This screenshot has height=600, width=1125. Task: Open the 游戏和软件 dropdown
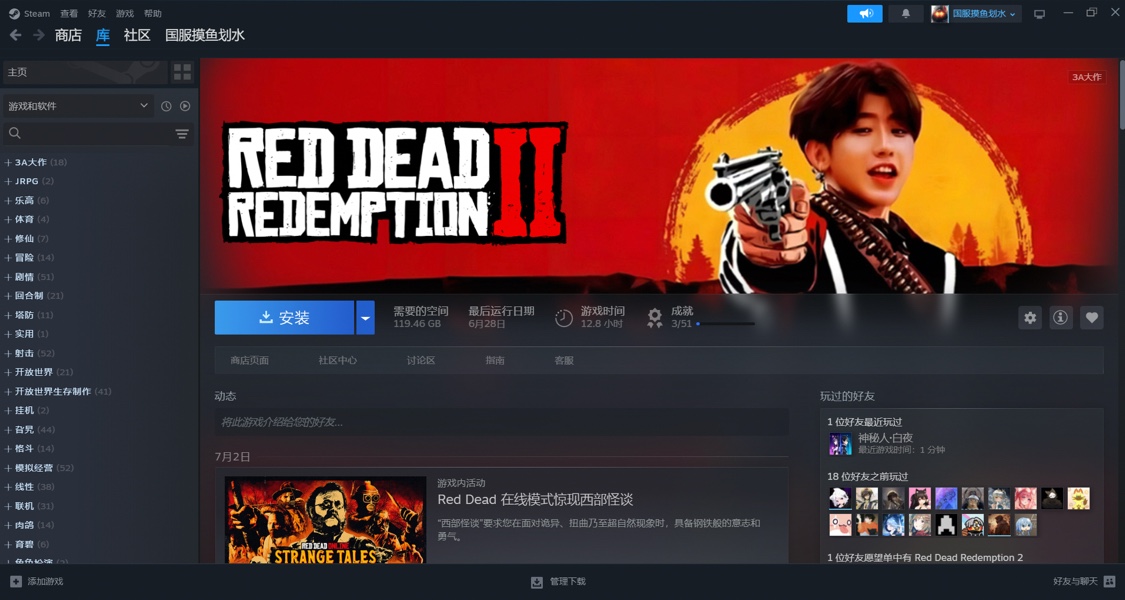click(77, 106)
